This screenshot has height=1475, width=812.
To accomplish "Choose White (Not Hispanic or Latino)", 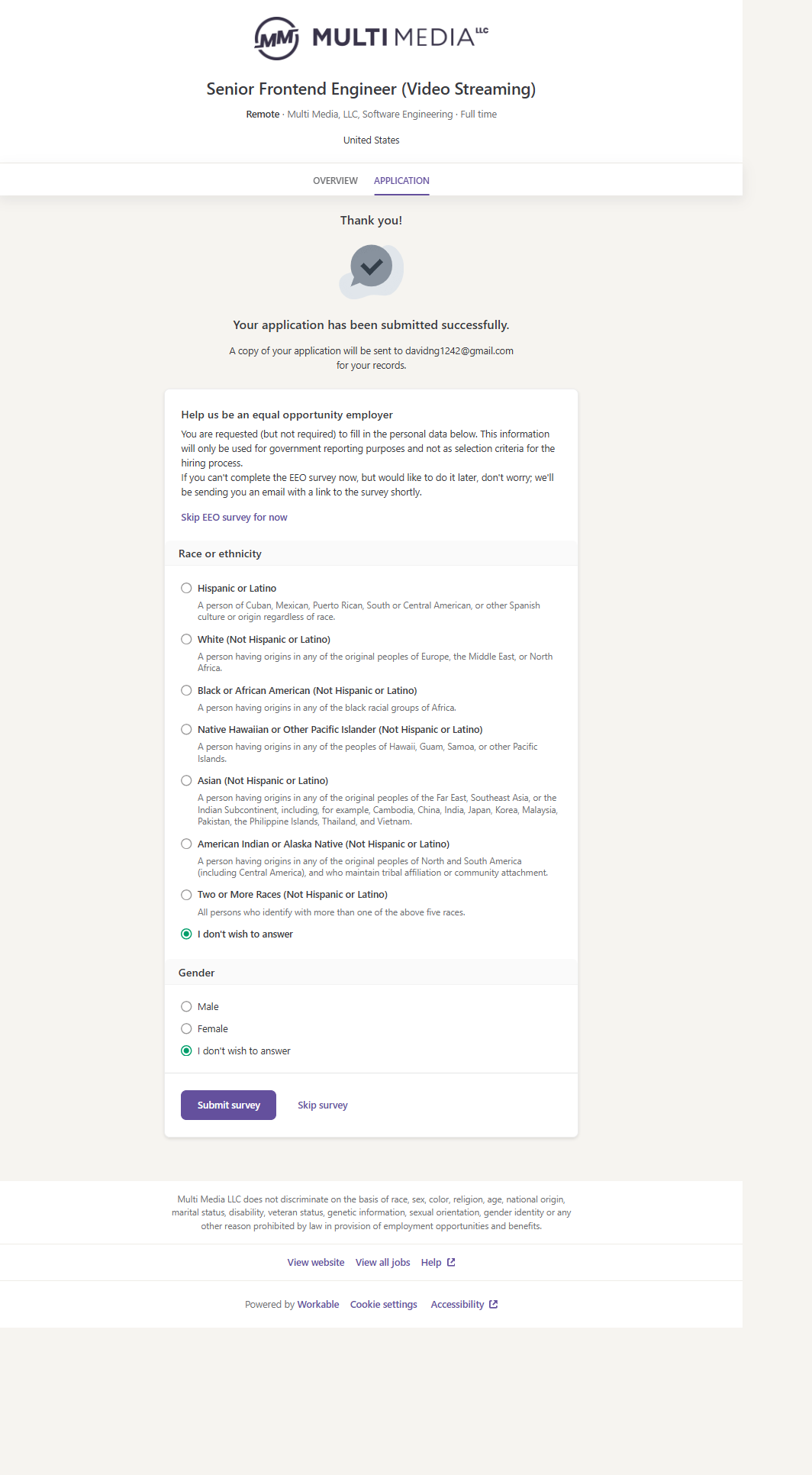I will tap(186, 639).
